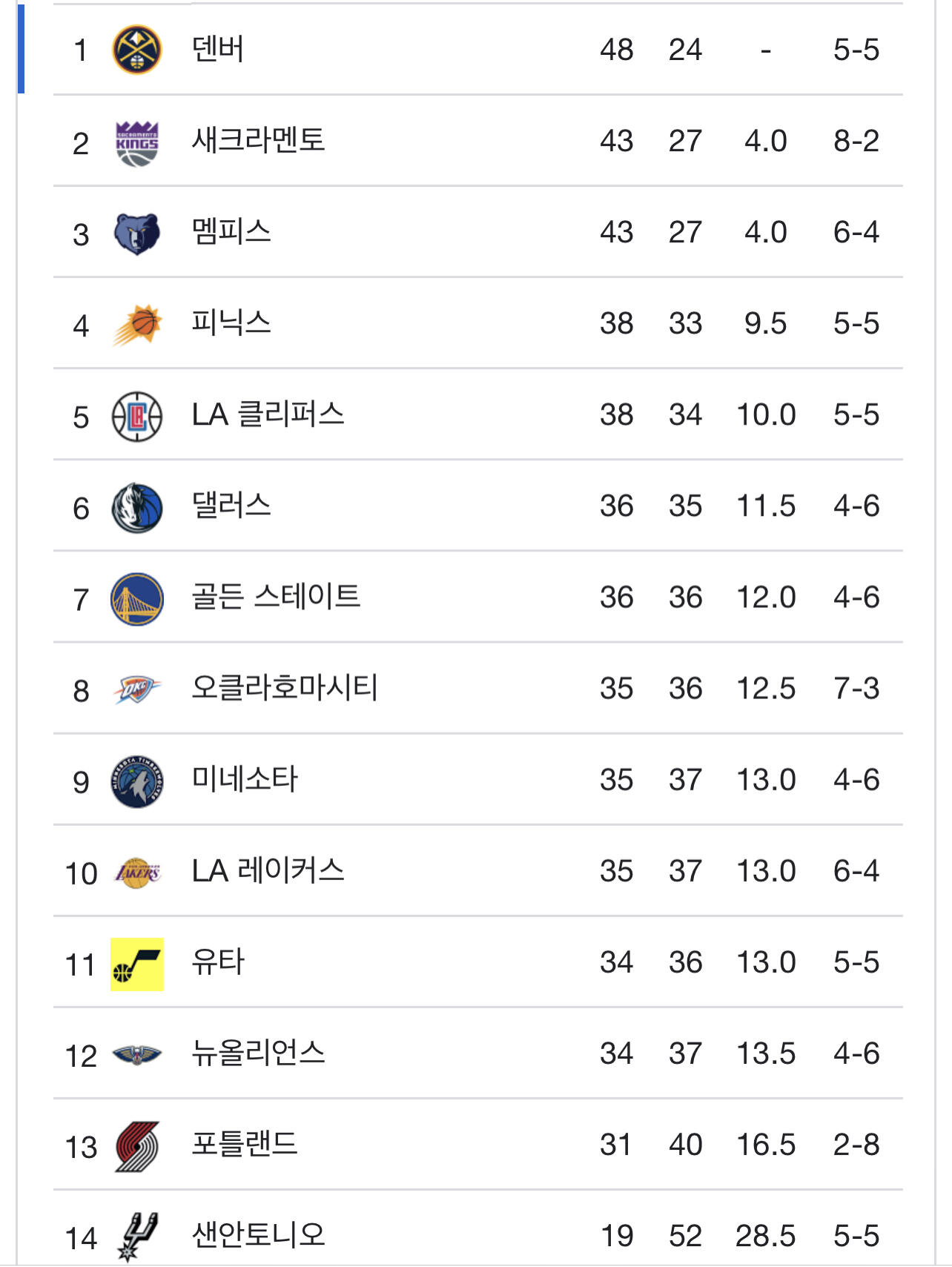Open the 오클라호마시티 team name
Screen dimensions: 952x1267
click(x=285, y=688)
